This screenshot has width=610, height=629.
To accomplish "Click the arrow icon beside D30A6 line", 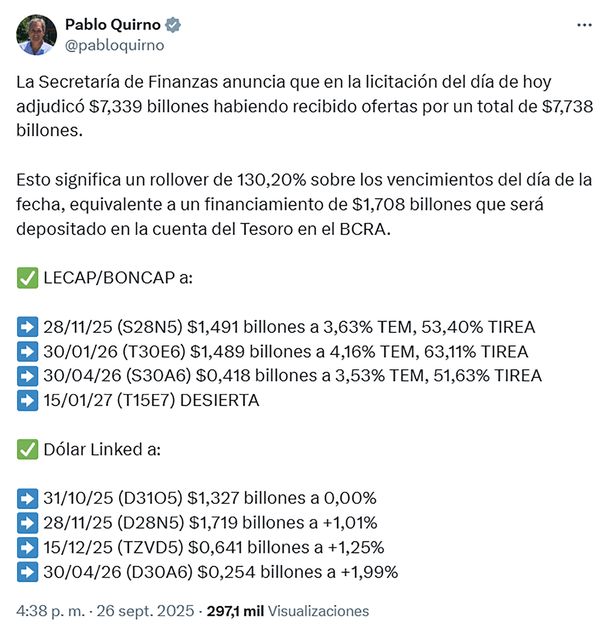I will (x=26, y=572).
